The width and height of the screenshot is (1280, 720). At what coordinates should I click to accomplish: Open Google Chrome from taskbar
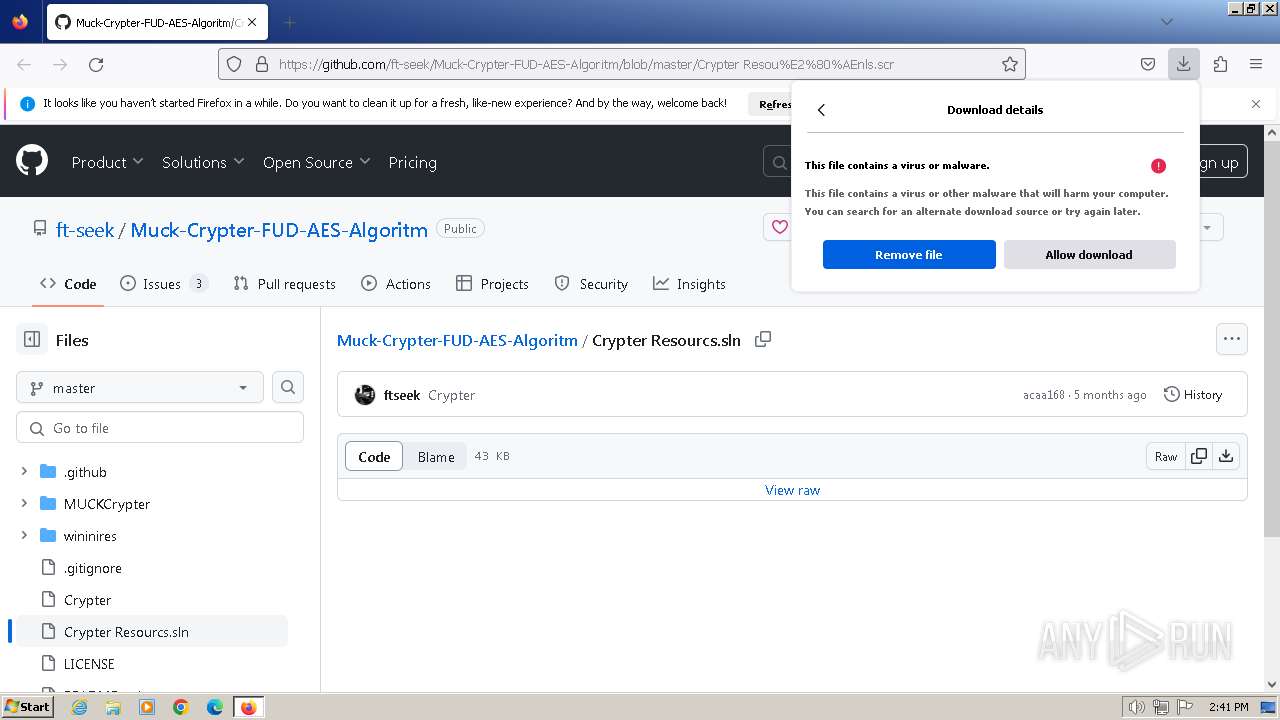[x=181, y=707]
